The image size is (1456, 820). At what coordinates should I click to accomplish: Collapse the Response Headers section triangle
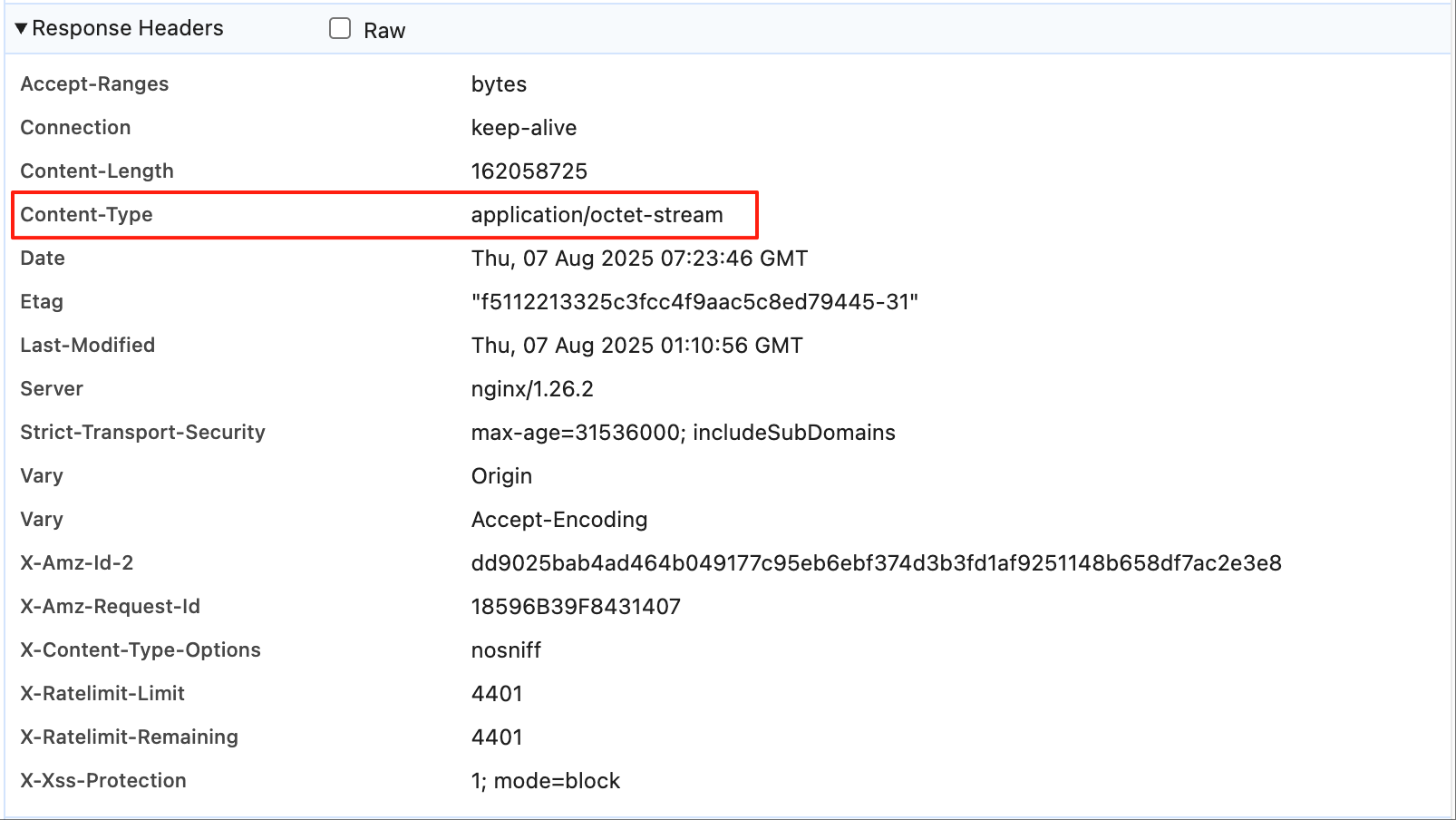point(21,29)
